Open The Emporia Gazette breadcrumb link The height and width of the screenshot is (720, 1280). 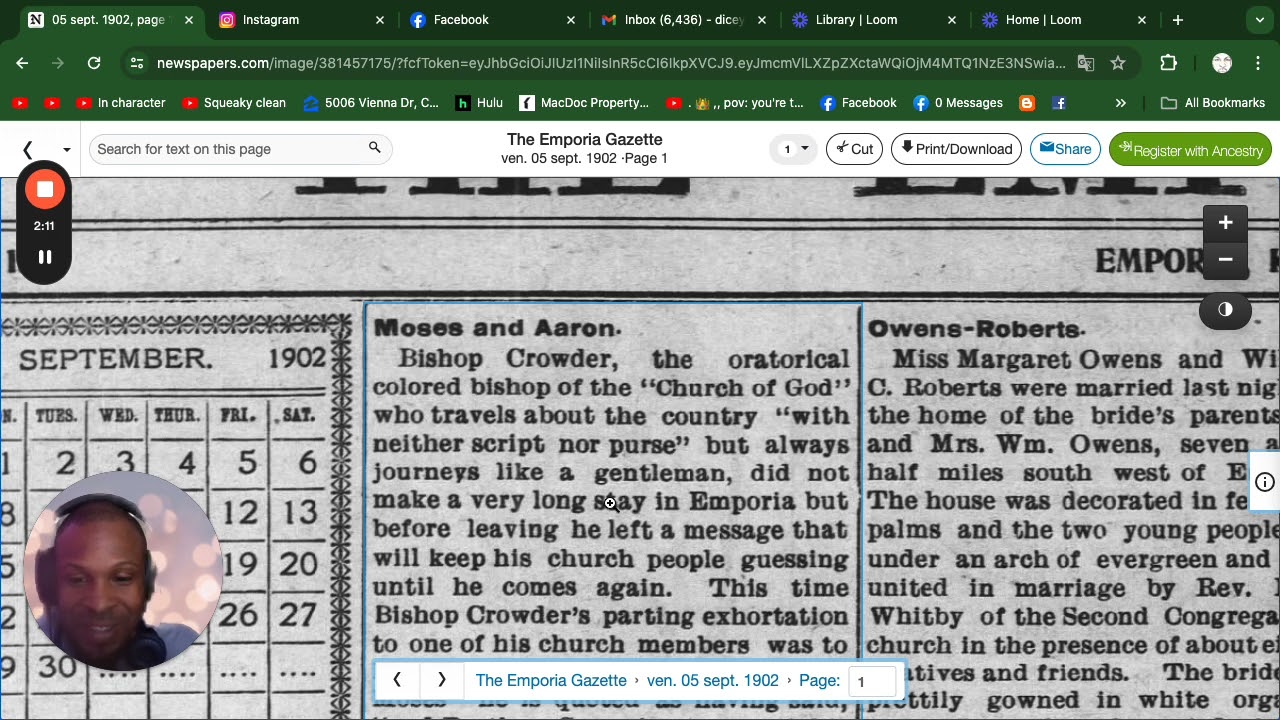tap(551, 680)
